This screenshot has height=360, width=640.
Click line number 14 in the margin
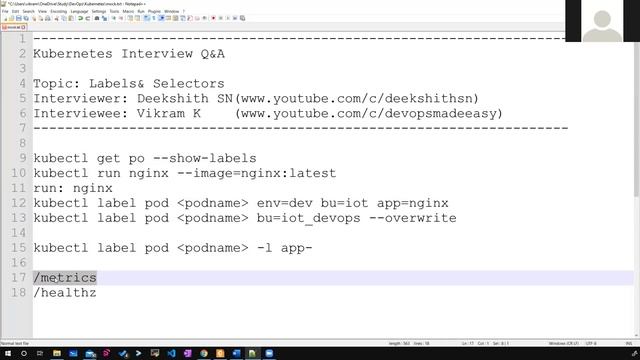pos(18,233)
